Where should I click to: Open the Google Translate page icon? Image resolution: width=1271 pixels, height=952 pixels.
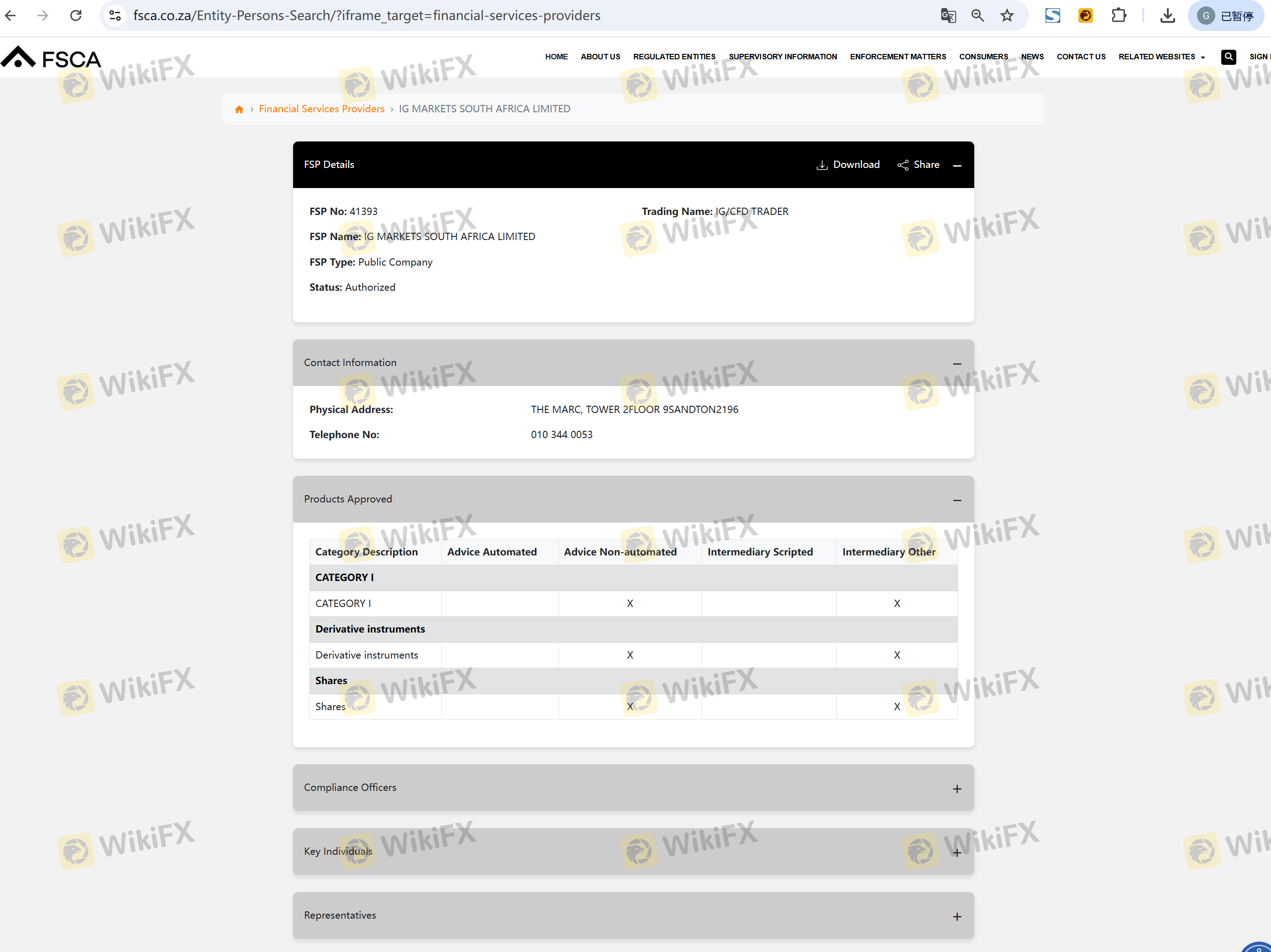click(948, 16)
